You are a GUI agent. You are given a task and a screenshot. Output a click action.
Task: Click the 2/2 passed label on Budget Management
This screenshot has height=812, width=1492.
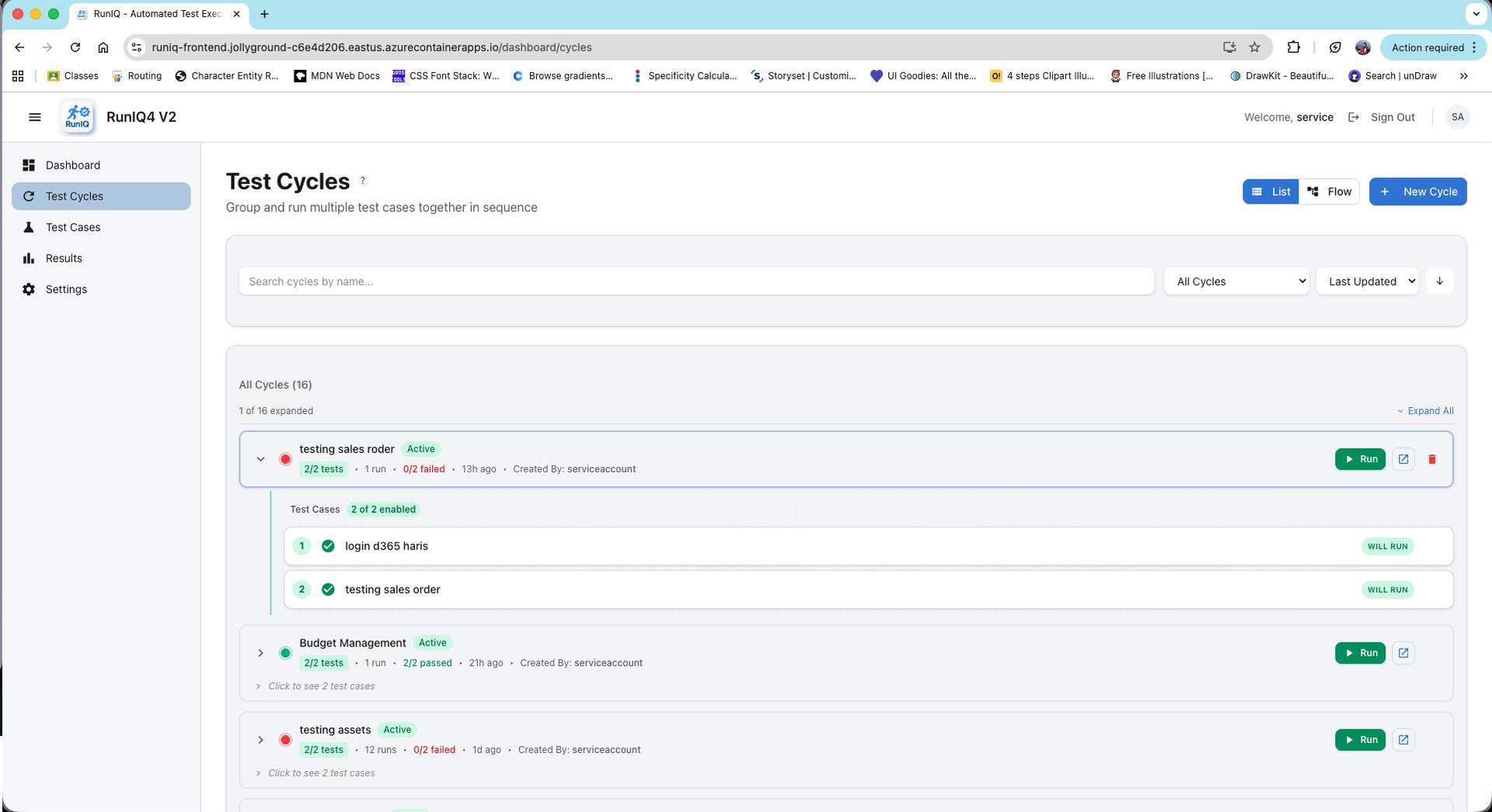427,663
